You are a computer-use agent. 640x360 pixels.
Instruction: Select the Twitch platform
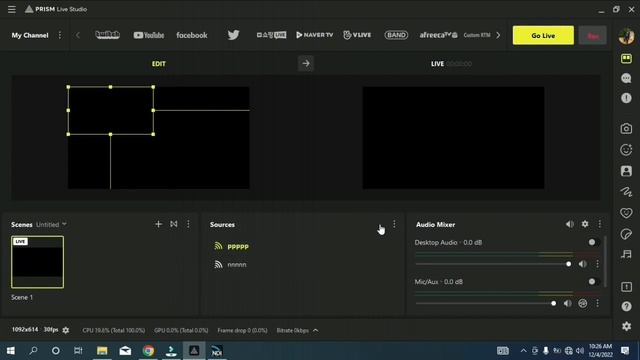pyautogui.click(x=107, y=35)
